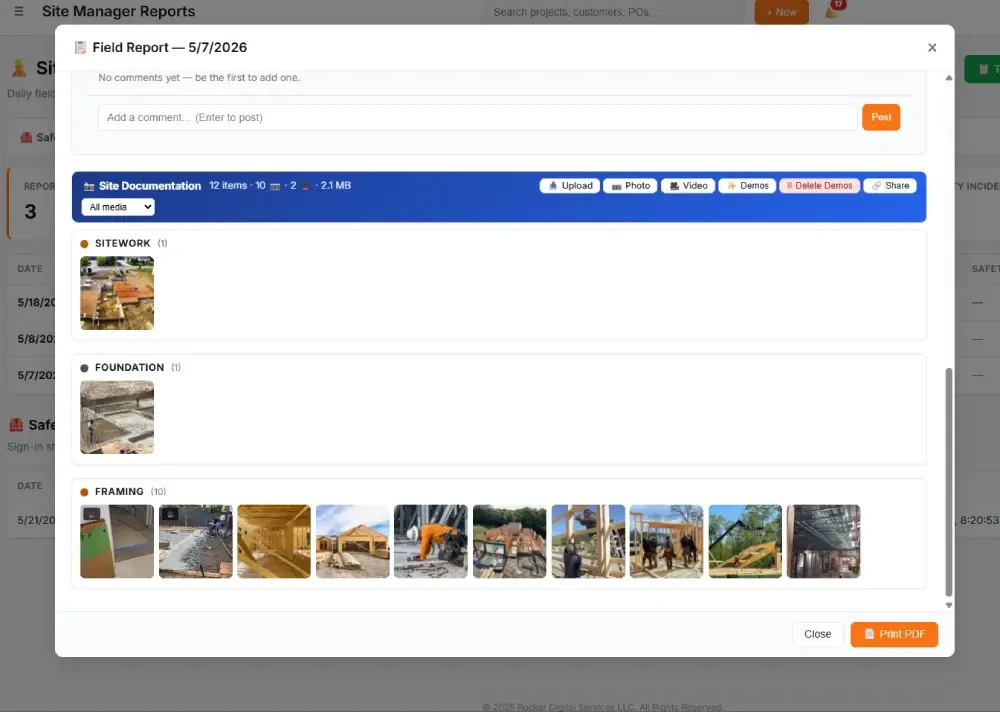Screen dimensions: 1000x712
Task: Open the thumbnail of worker in orange
Action: [431, 542]
